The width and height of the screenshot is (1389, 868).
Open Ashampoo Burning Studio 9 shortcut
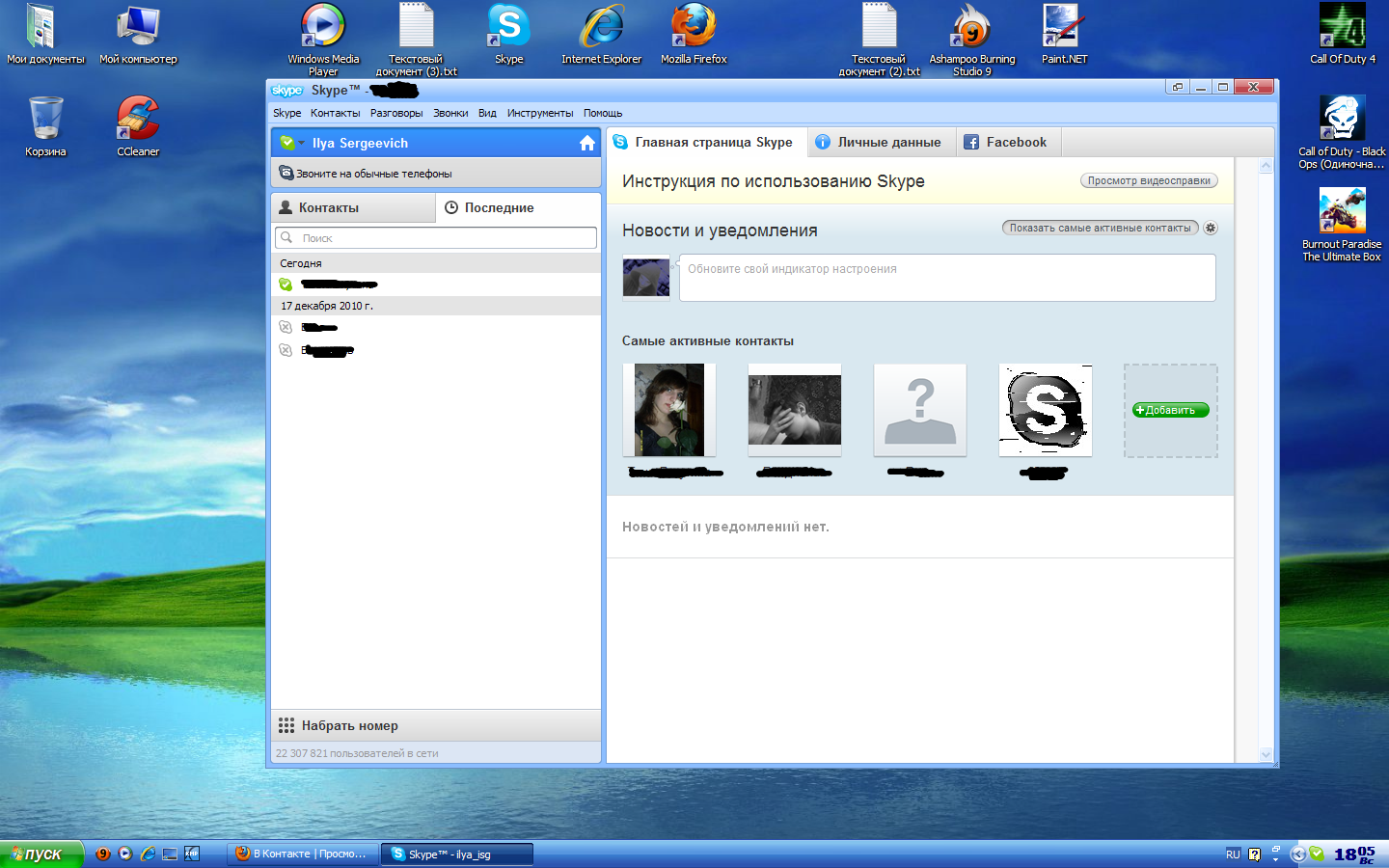pos(971,39)
